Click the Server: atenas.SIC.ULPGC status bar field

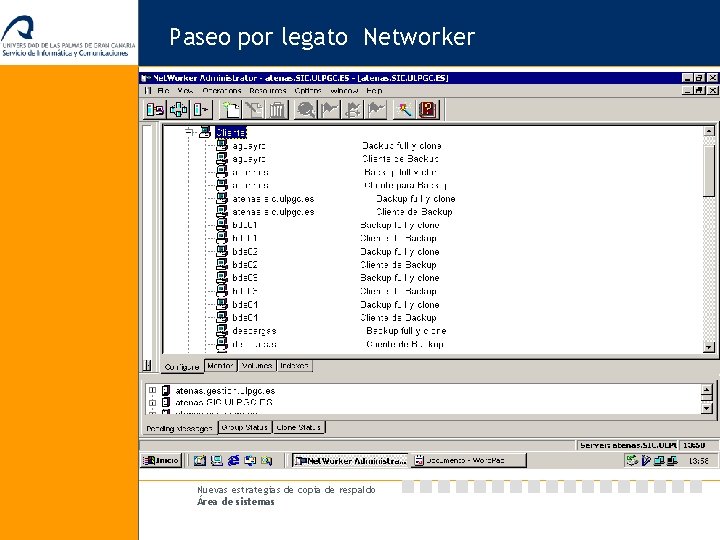click(x=627, y=445)
